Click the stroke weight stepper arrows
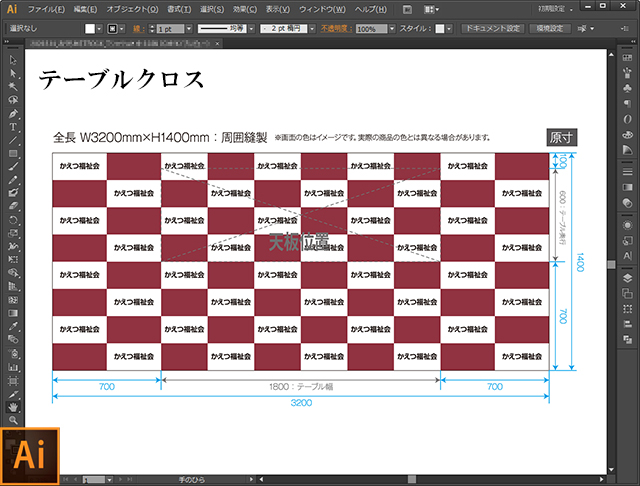Viewport: 640px width, 486px height. pos(152,29)
